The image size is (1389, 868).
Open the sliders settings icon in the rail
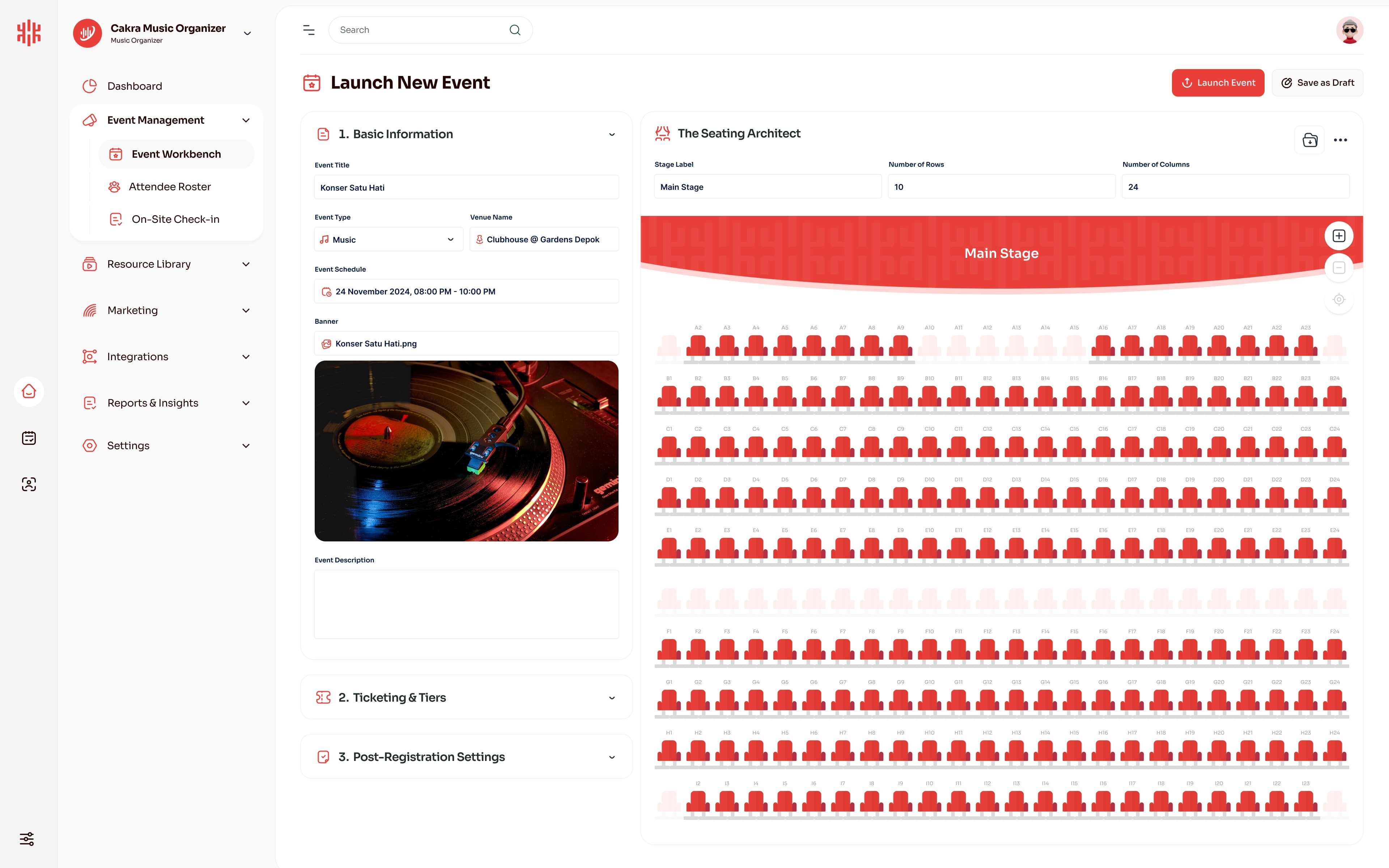pyautogui.click(x=27, y=839)
